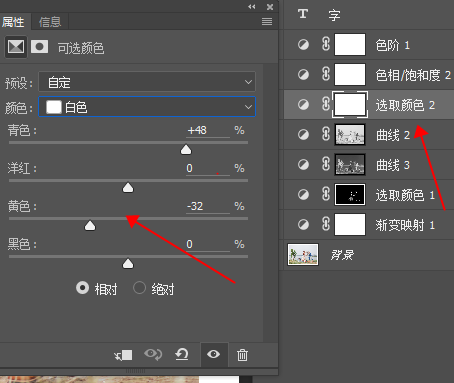Viewport: 454px width, 383px height.
Task: Reset adjustment to defaults icon
Action: tap(182, 354)
